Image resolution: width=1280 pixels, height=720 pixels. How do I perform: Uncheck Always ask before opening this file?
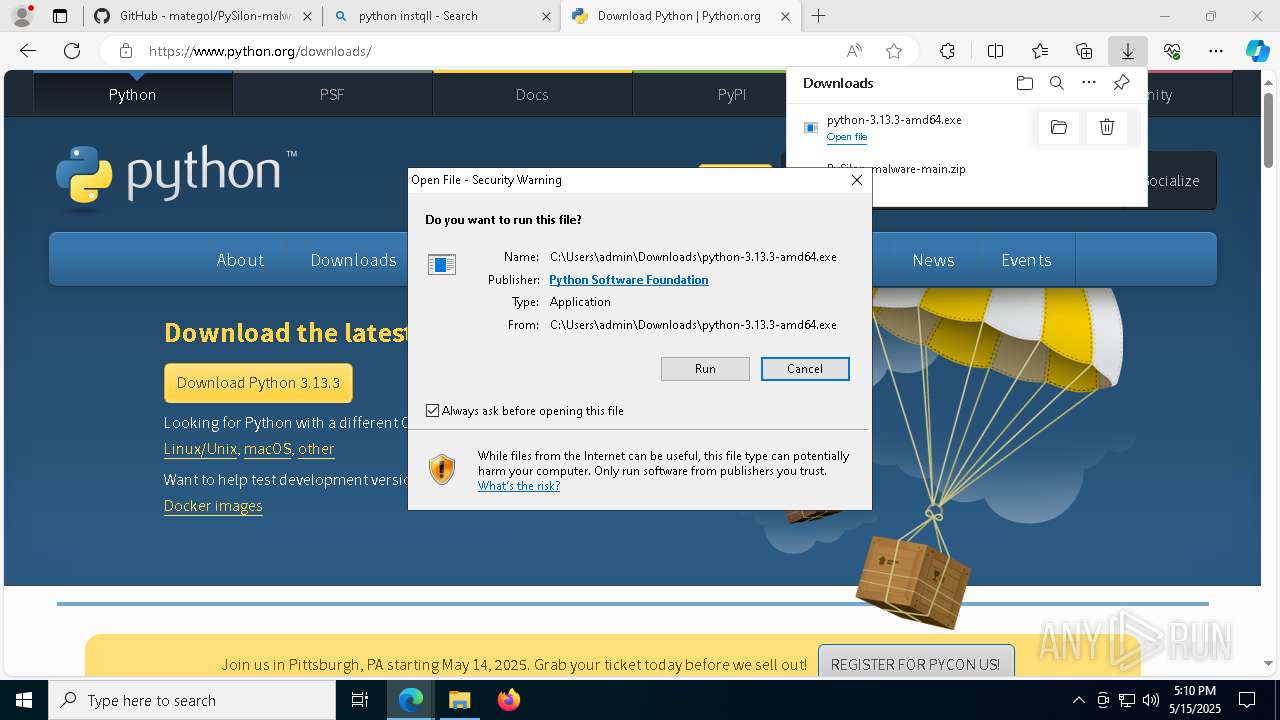click(x=433, y=411)
